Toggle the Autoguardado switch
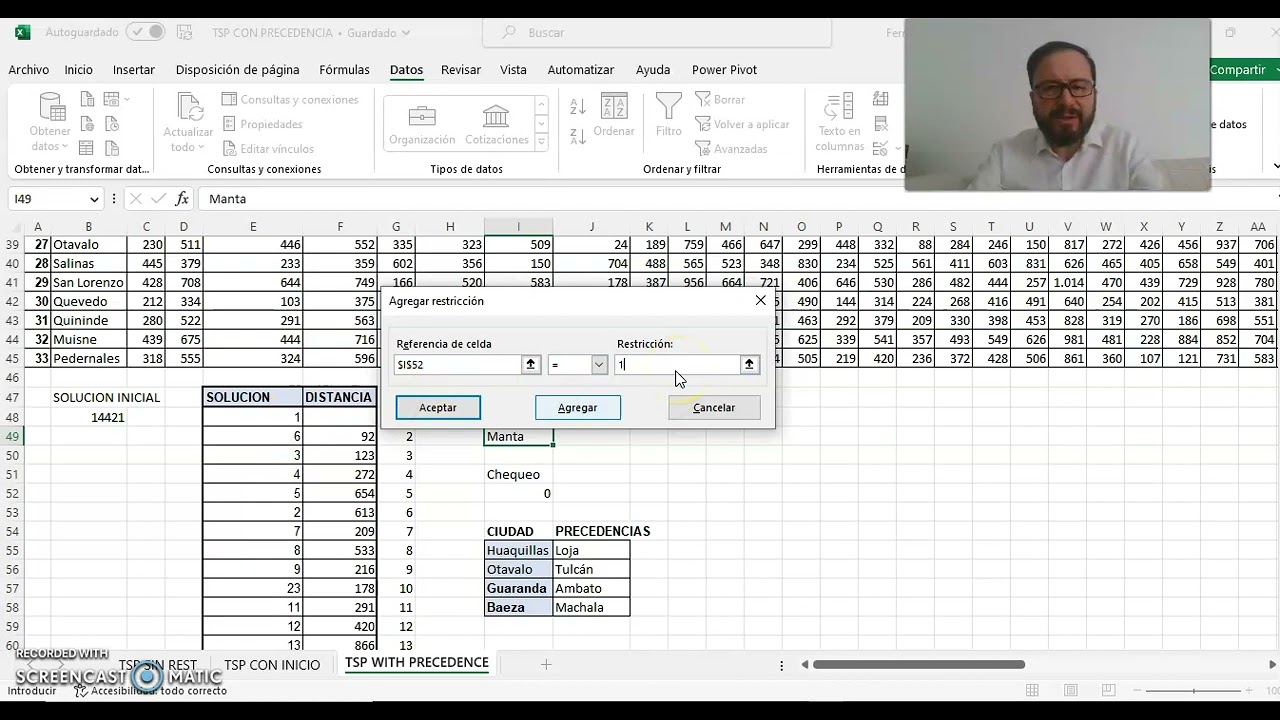This screenshot has width=1280, height=720. tap(145, 32)
